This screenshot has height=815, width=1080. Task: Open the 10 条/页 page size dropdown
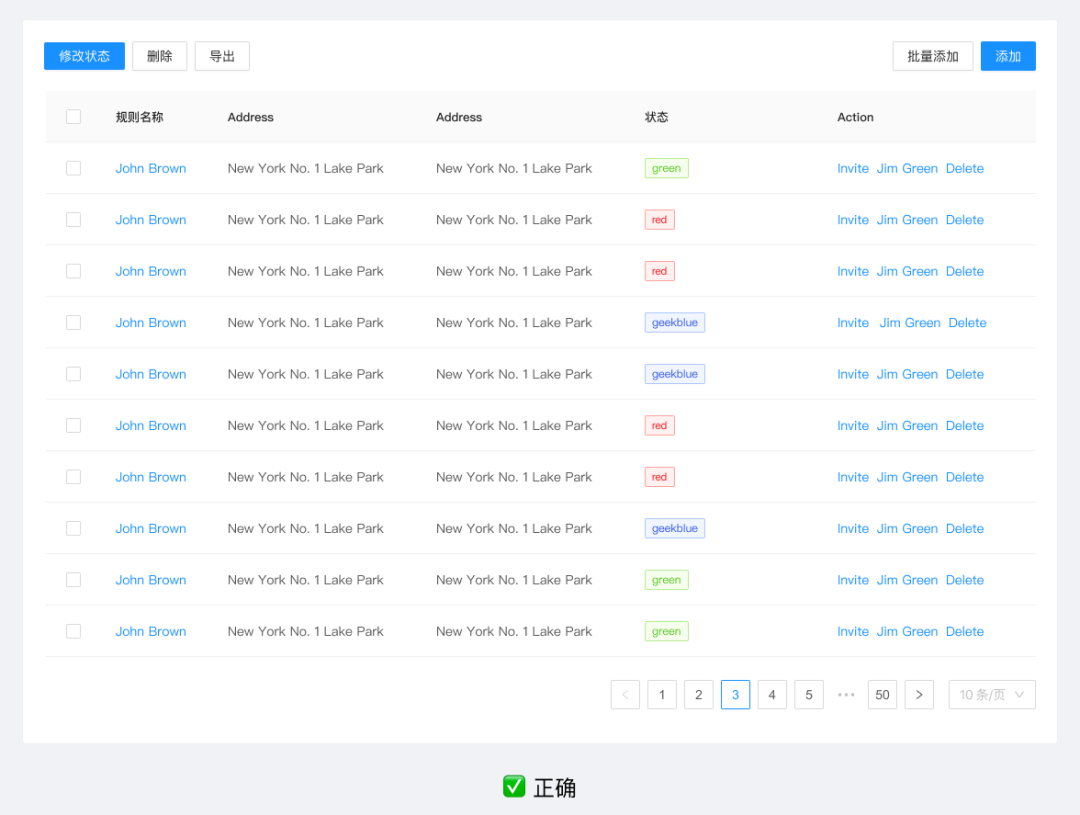point(991,695)
